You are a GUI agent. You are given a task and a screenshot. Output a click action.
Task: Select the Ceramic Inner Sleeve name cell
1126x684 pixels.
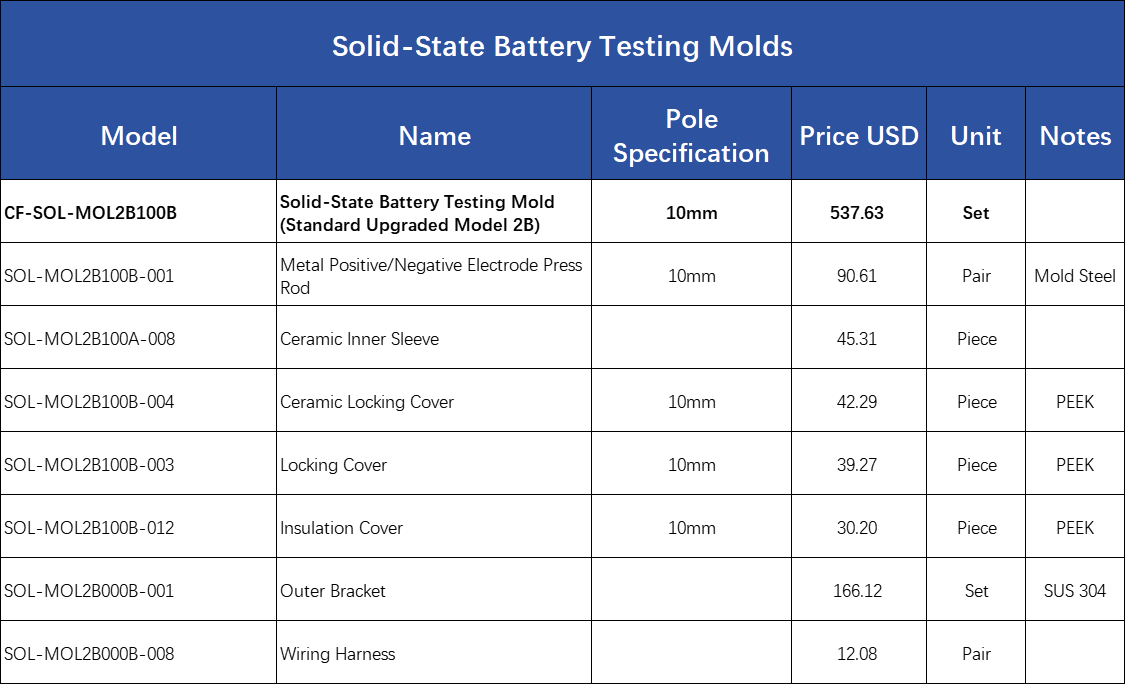pyautogui.click(x=434, y=338)
